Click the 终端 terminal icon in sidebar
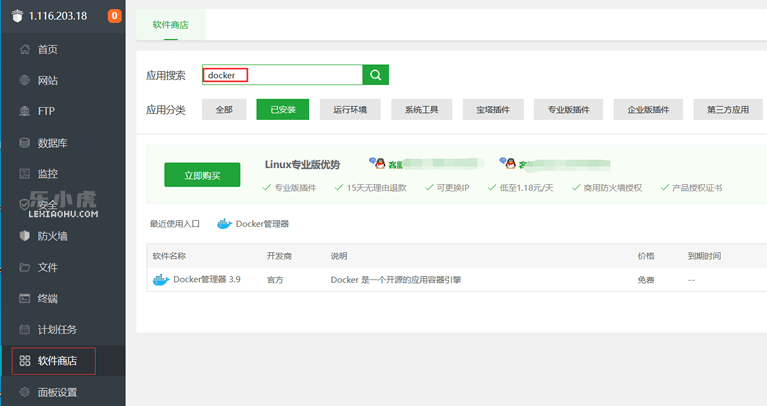Screen dimensions: 767x406 (x=24, y=298)
